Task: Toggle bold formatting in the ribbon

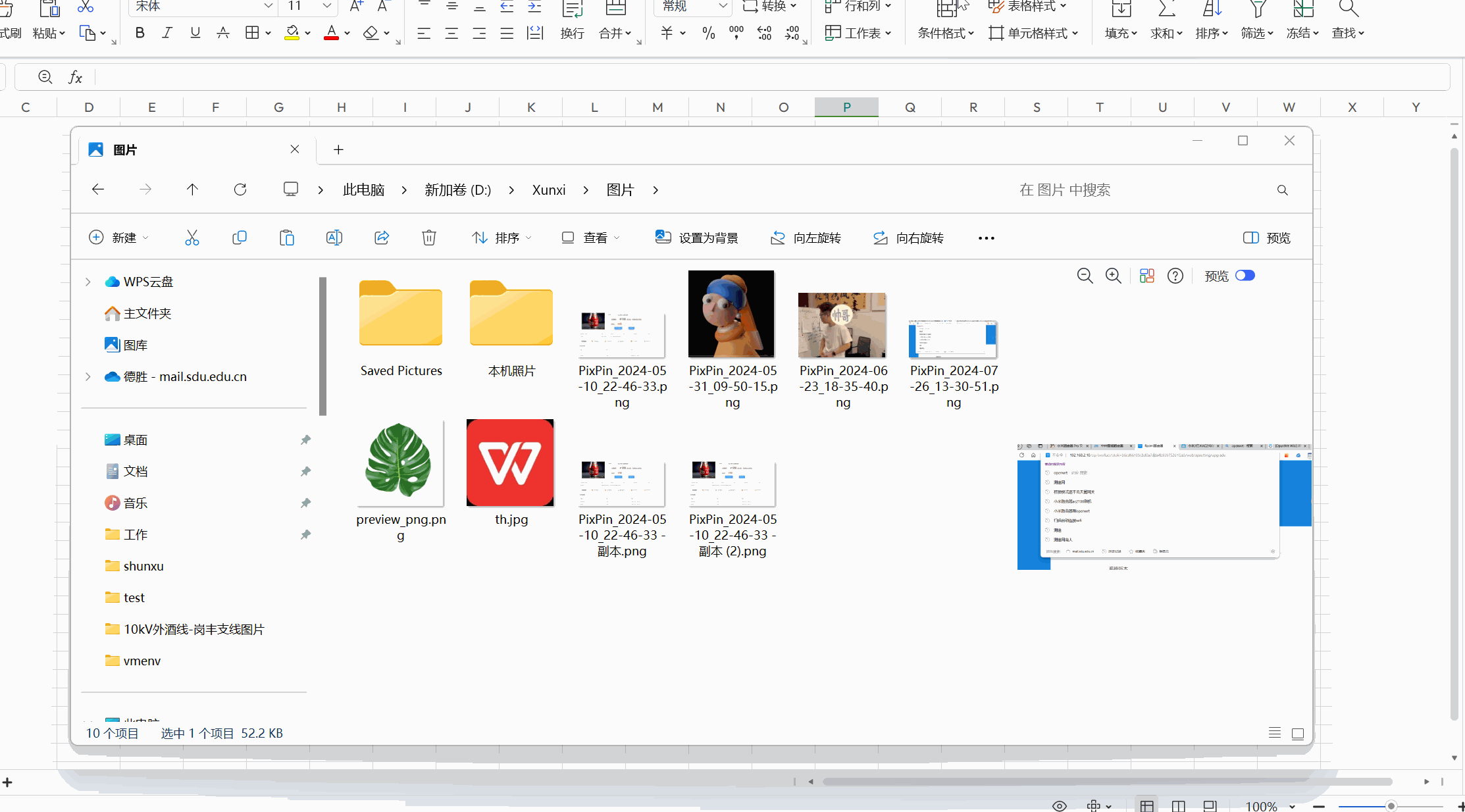Action: click(140, 33)
